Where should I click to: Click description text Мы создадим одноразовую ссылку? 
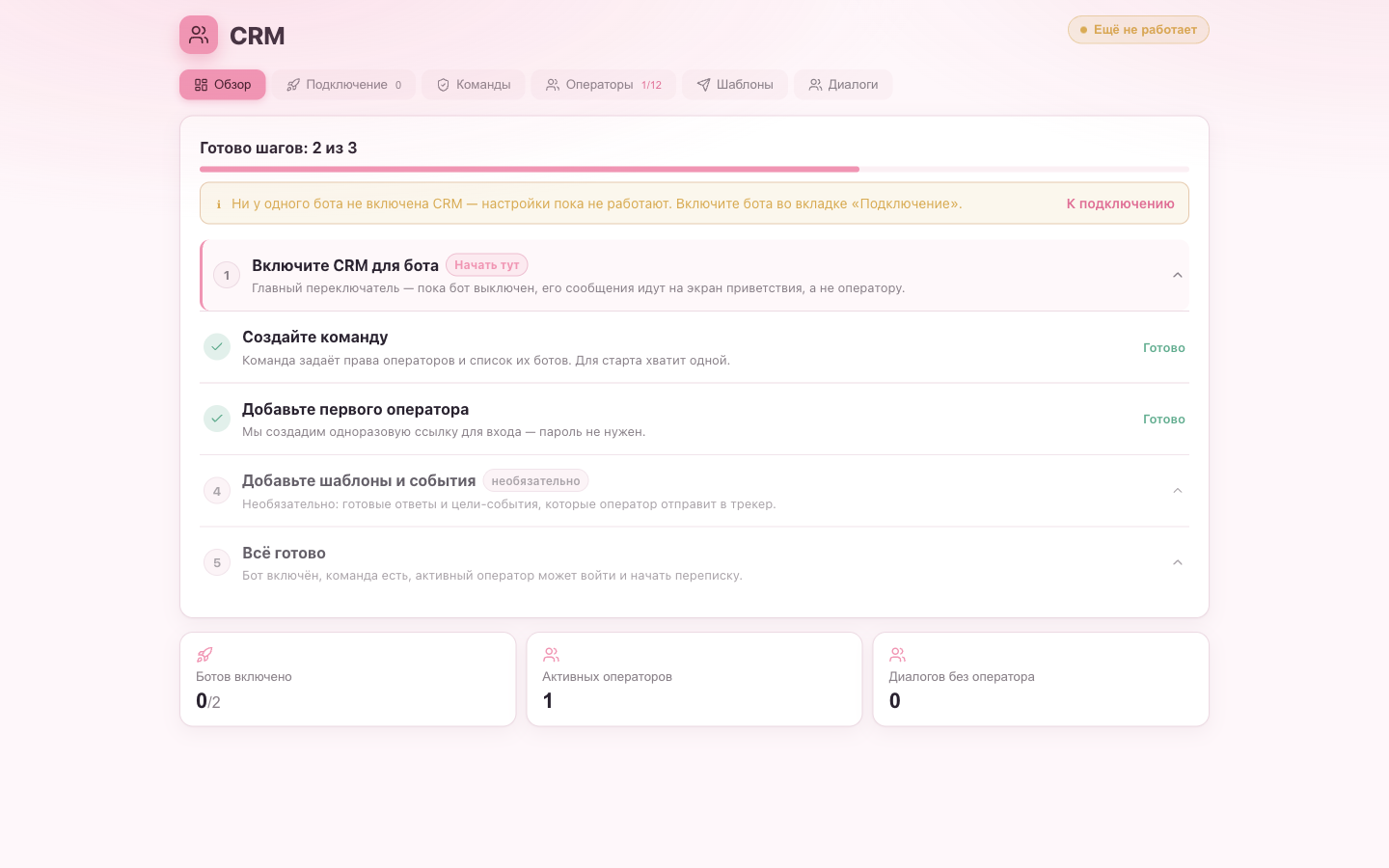click(444, 432)
